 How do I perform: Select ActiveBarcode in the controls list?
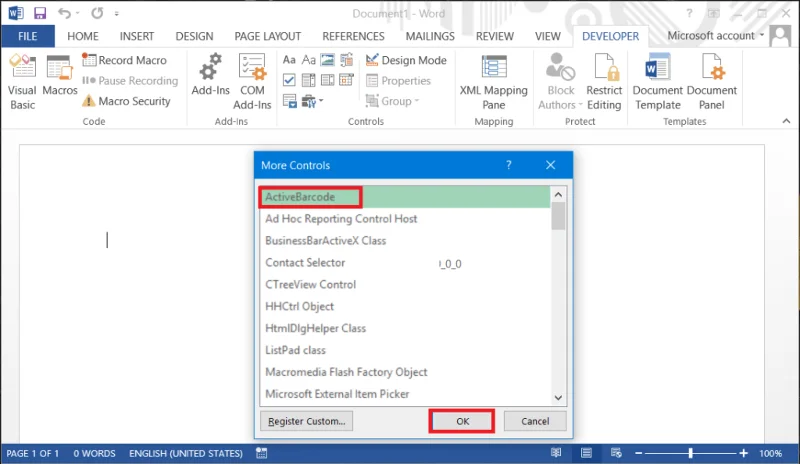405,197
